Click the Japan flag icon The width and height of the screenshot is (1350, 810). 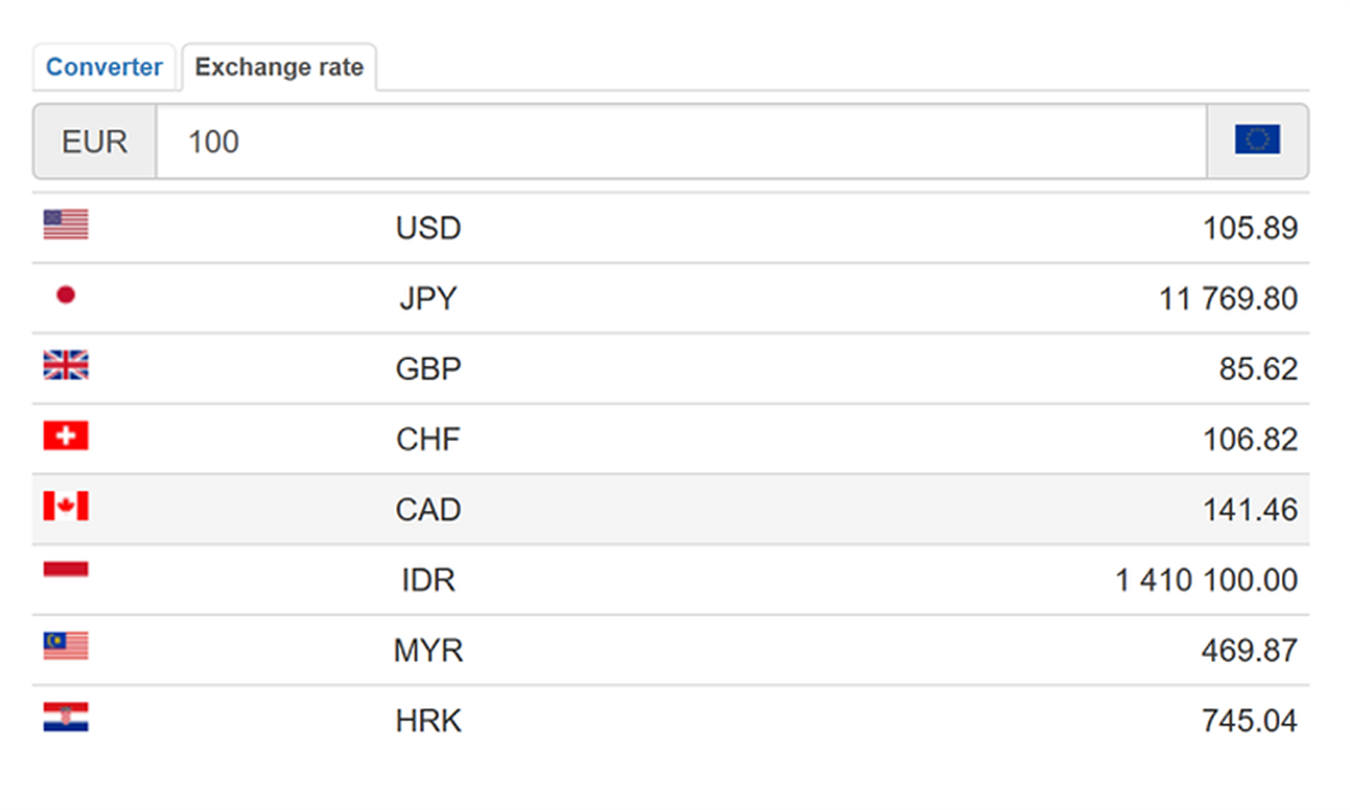click(66, 295)
